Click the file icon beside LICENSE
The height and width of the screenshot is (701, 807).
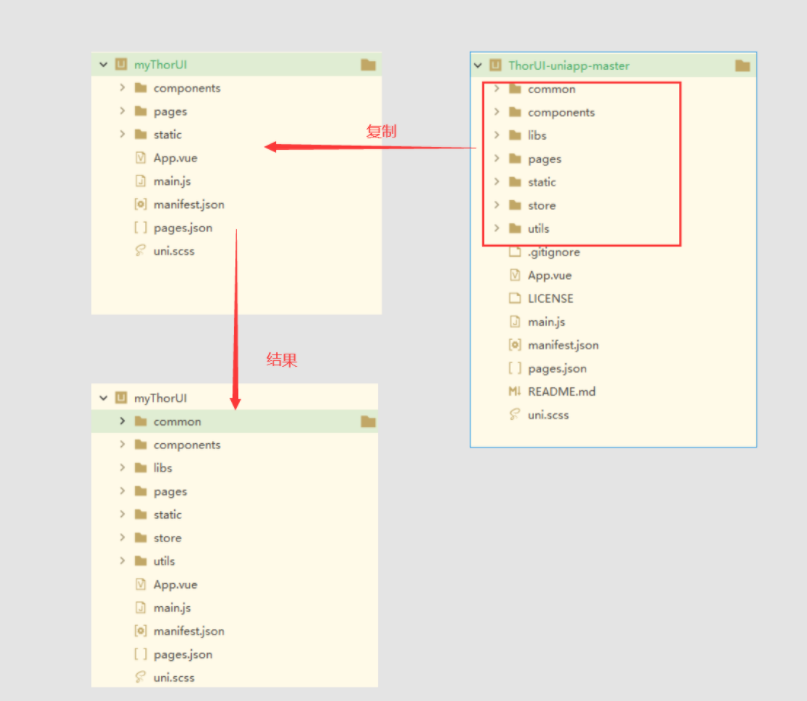[x=513, y=298]
